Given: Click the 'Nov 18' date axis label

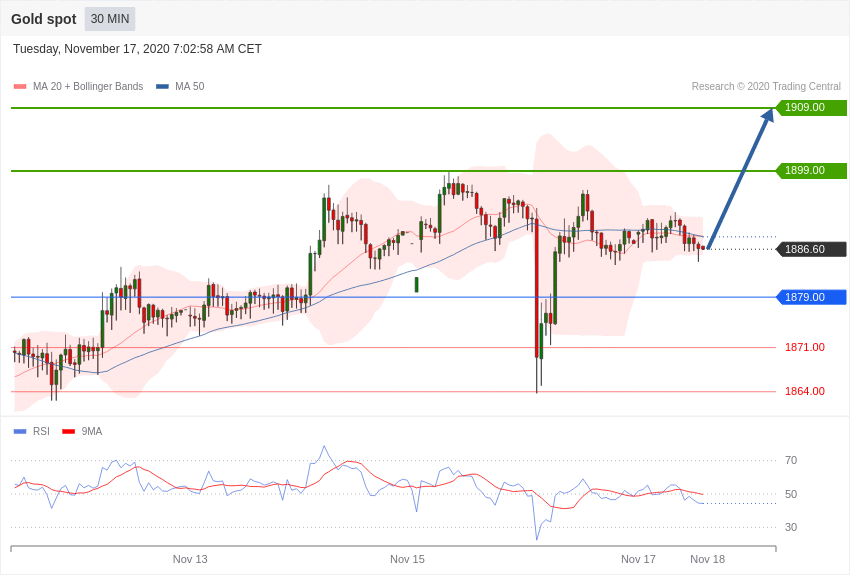Looking at the screenshot, I should click(707, 559).
